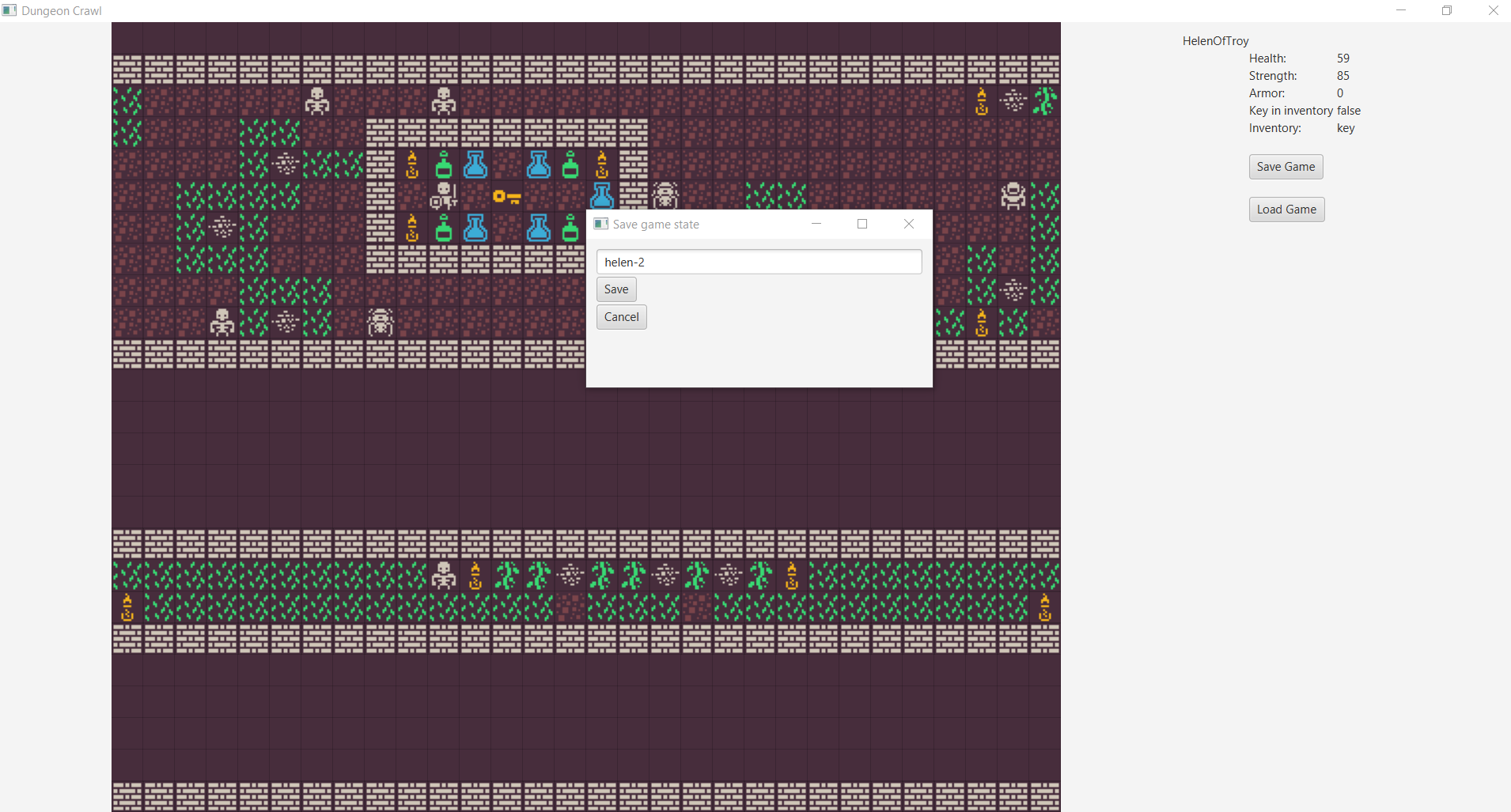Click the HelenOfTroy player name label
The width and height of the screenshot is (1511, 812).
1214,40
